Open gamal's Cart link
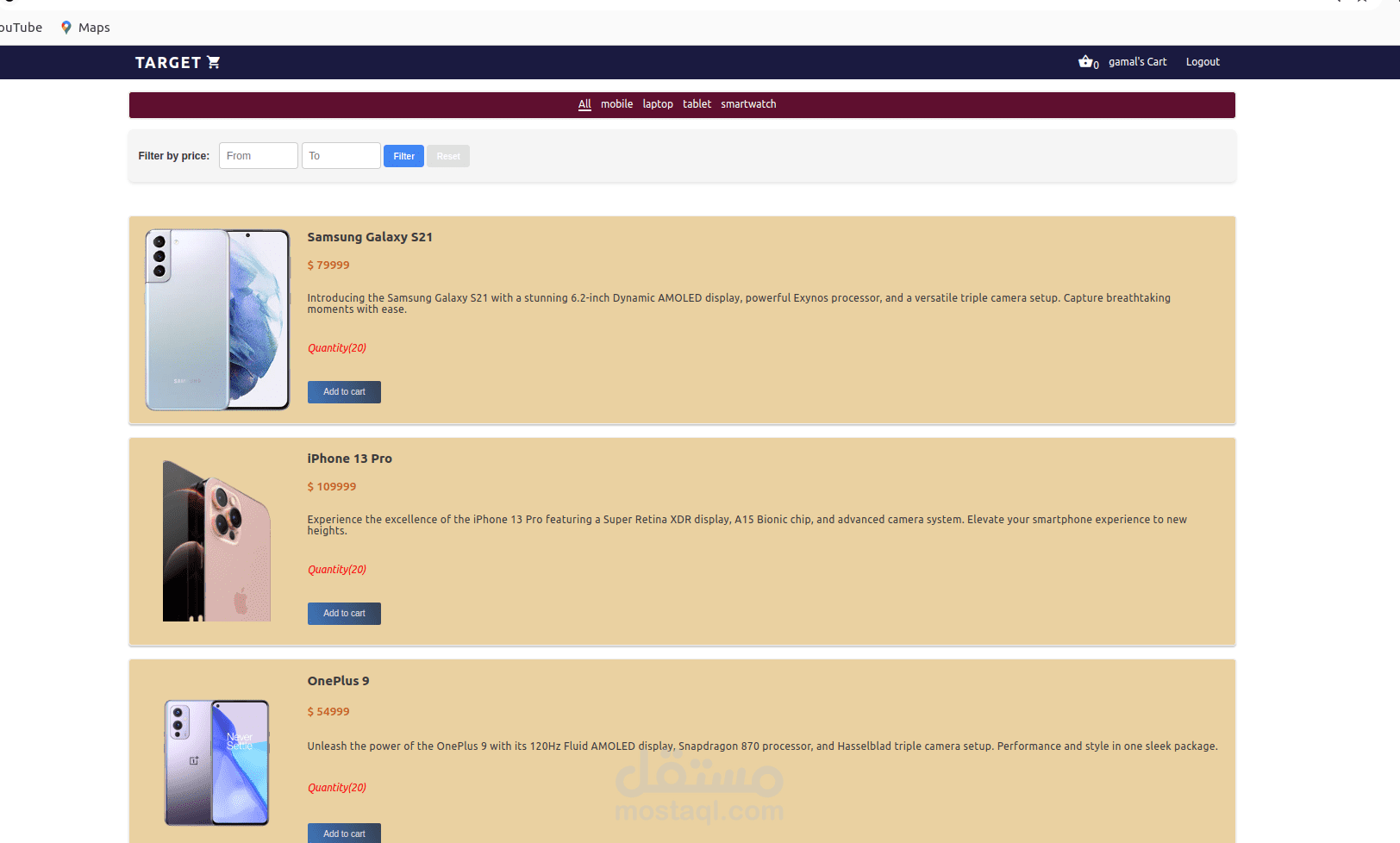The height and width of the screenshot is (843, 1400). (1137, 62)
